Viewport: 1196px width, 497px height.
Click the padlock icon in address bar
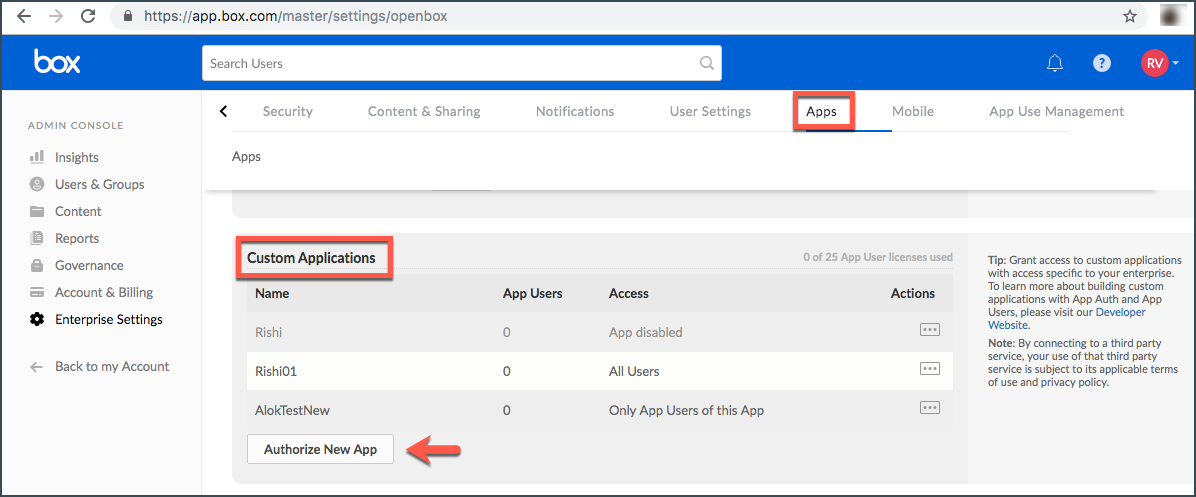[x=127, y=16]
